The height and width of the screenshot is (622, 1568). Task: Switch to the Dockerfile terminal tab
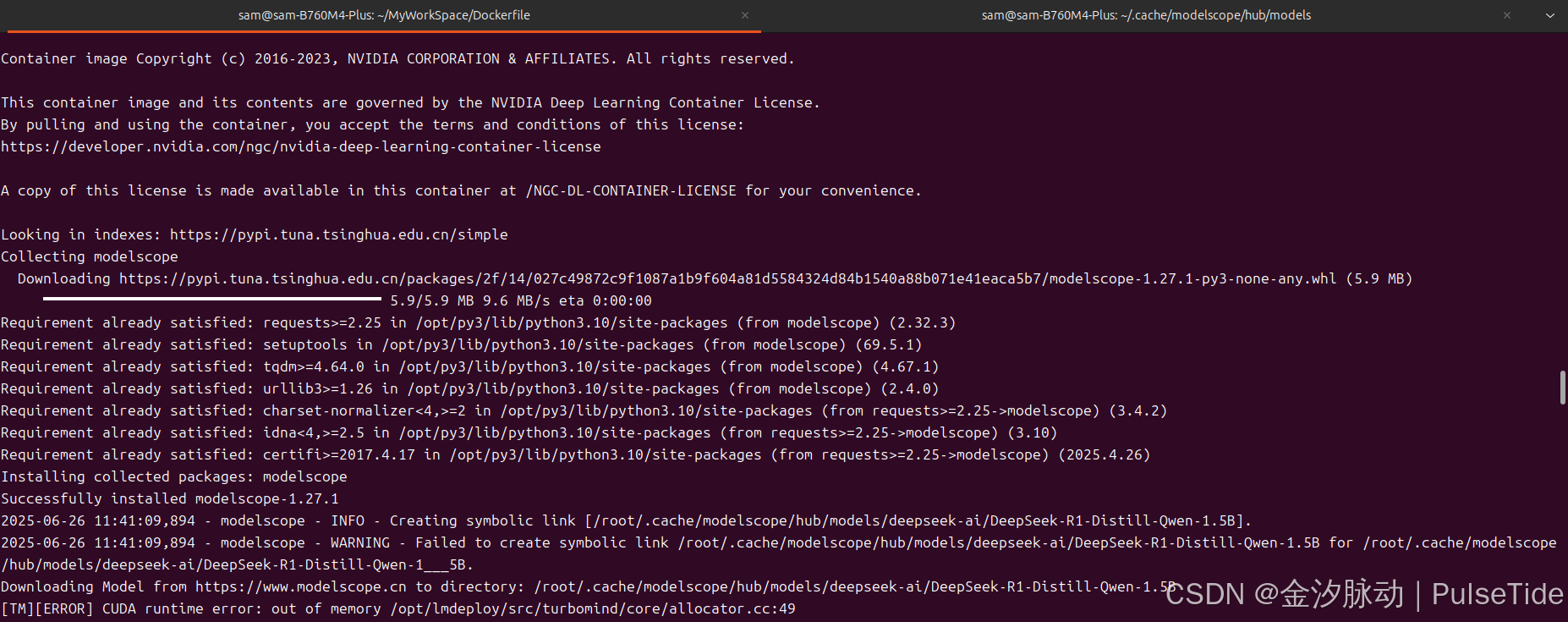384,14
